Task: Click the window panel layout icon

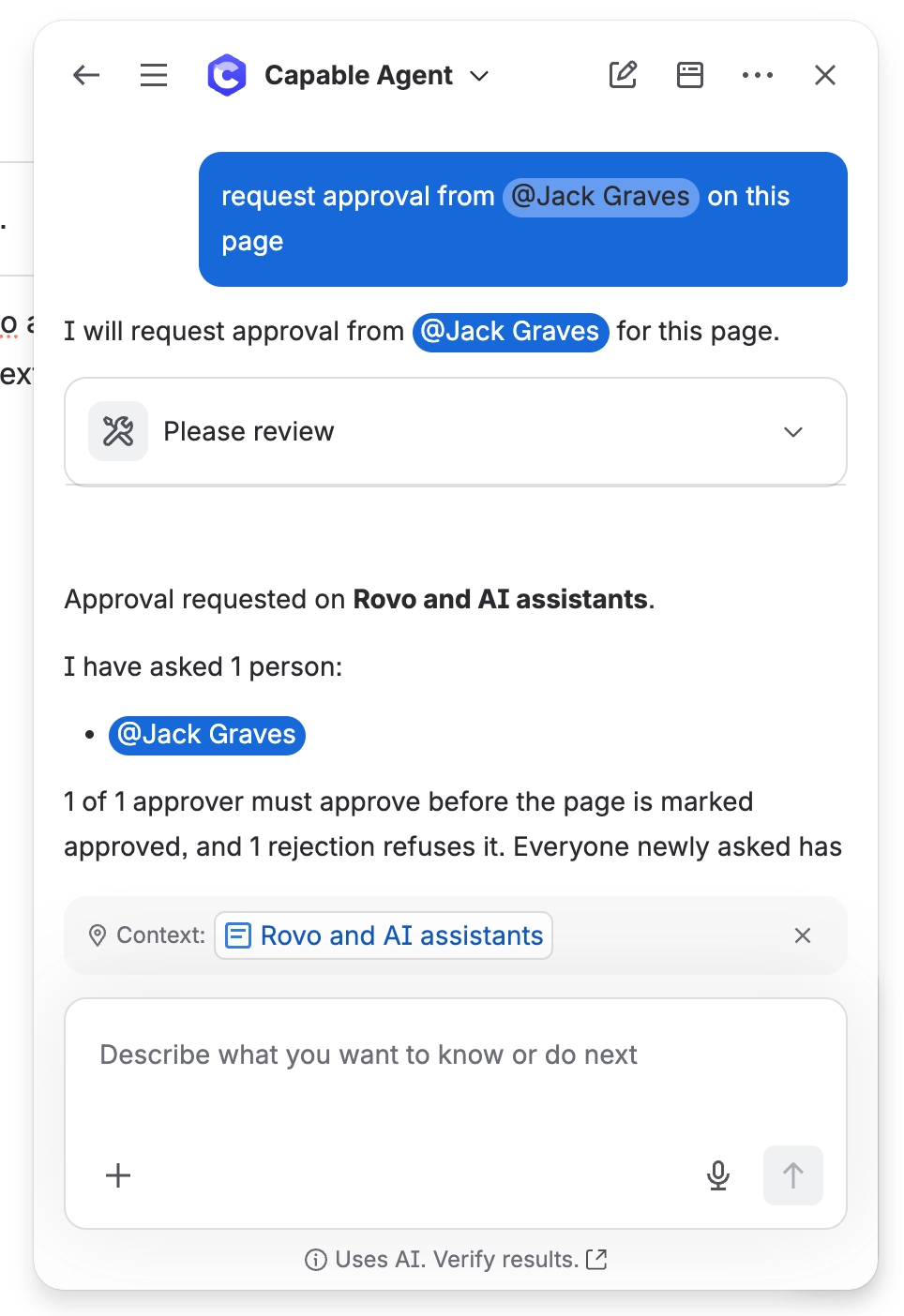Action: [x=690, y=75]
